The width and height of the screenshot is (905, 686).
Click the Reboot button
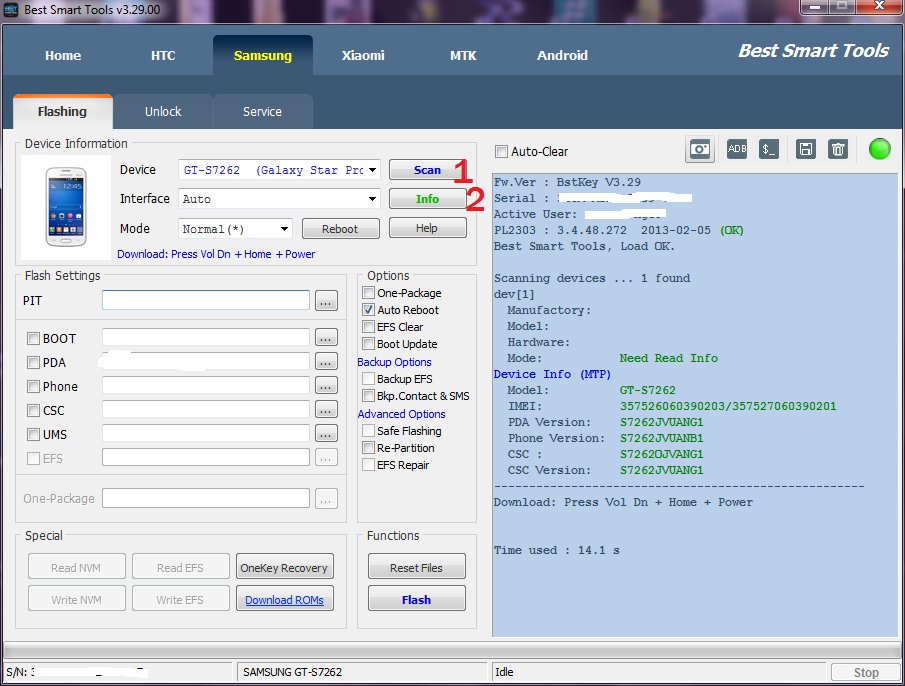(340, 229)
